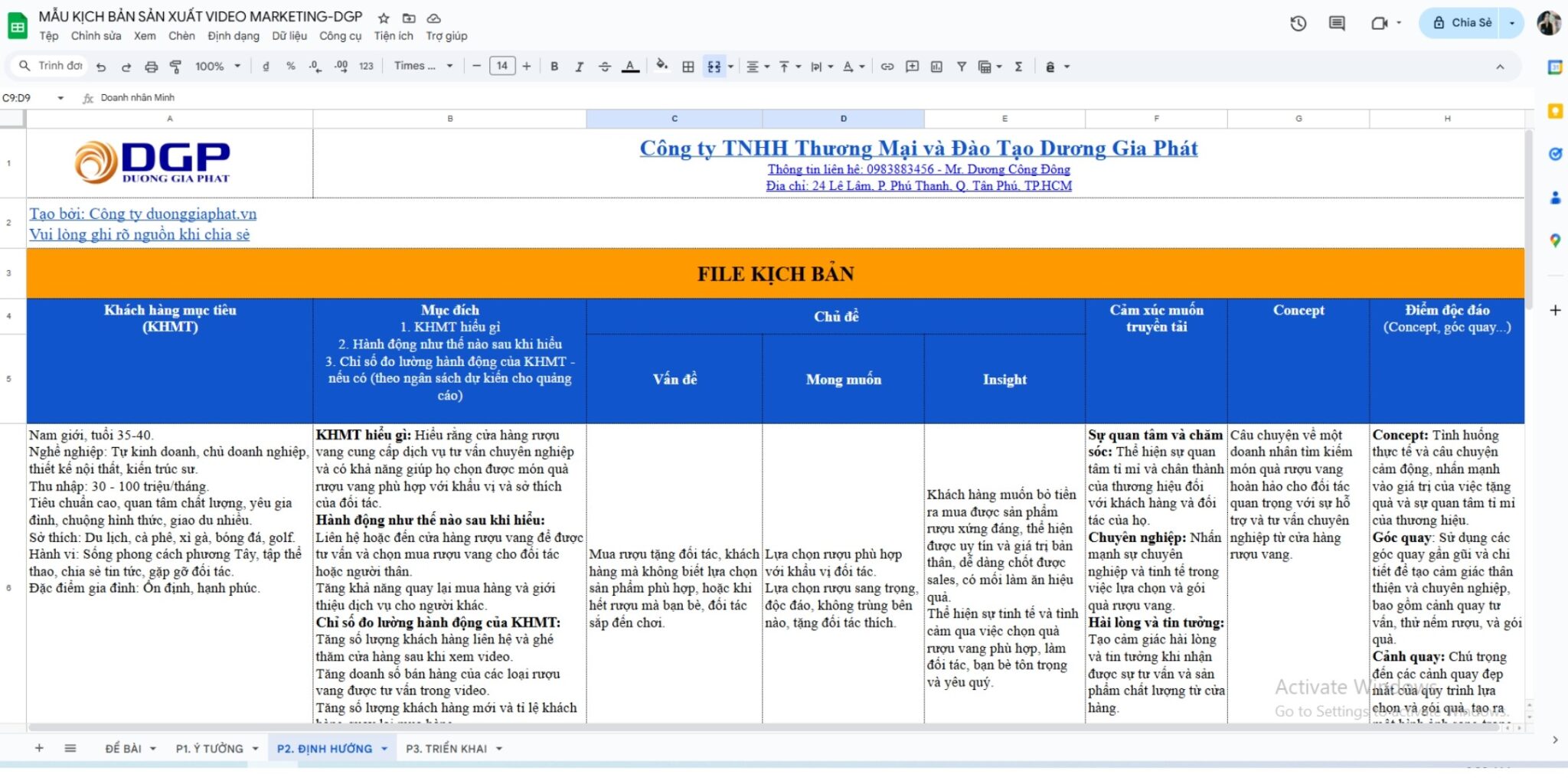Create a filter with the filter icon

pyautogui.click(x=962, y=66)
